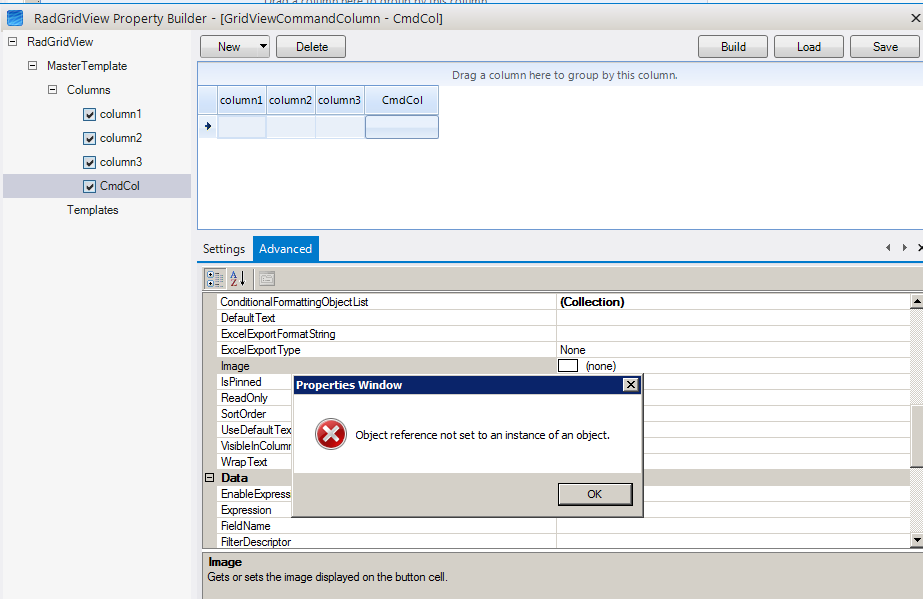
Task: Click the property grid scroll up arrow
Action: tap(917, 302)
